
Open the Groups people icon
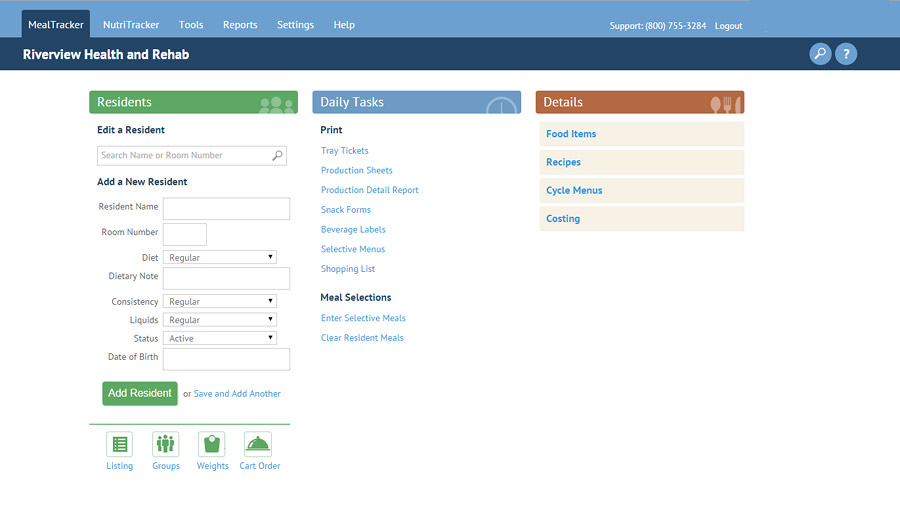pyautogui.click(x=165, y=444)
